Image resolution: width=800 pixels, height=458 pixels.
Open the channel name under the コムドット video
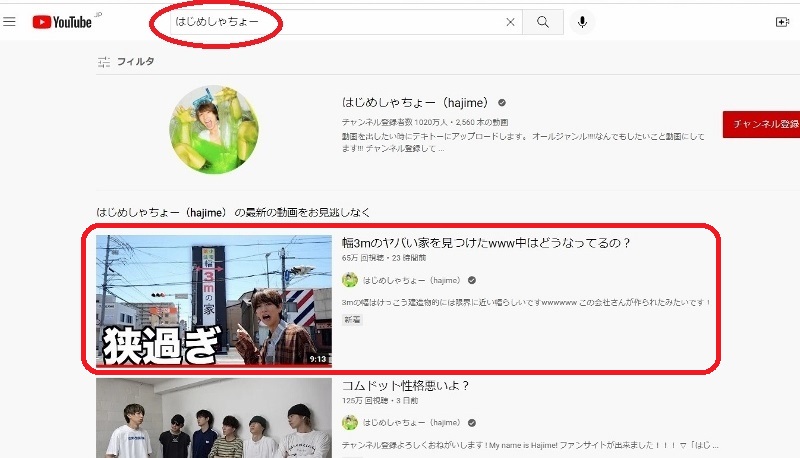(412, 422)
